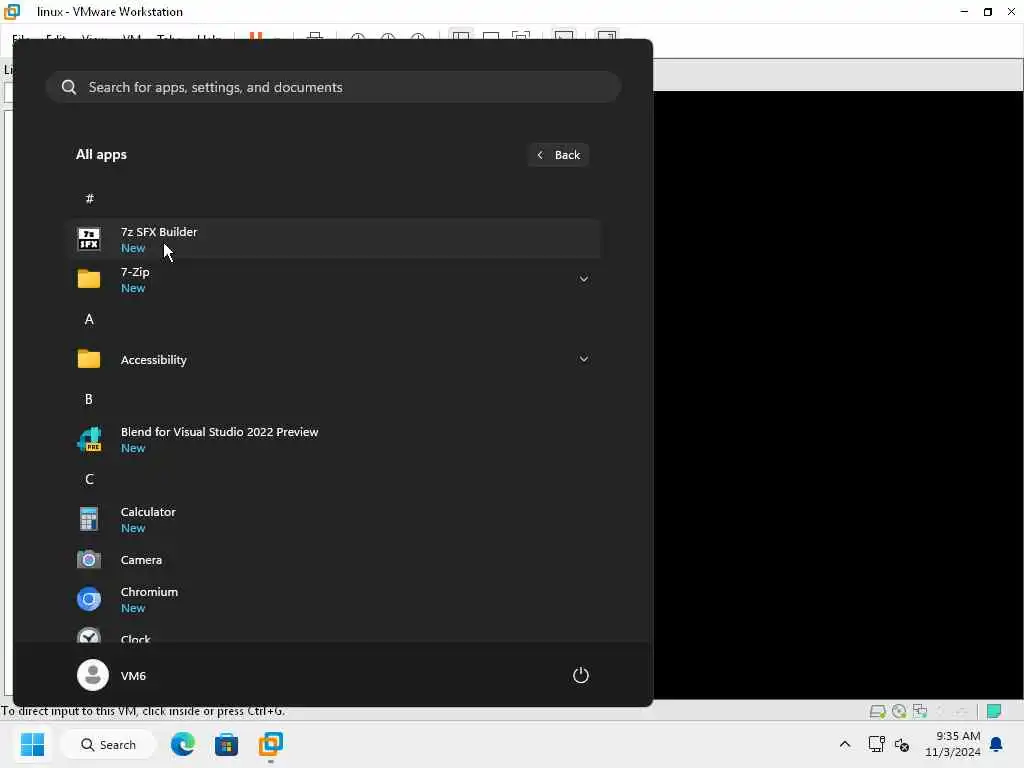Click VMware network adapter status icon
Image resolution: width=1024 pixels, height=768 pixels.
coord(920,711)
